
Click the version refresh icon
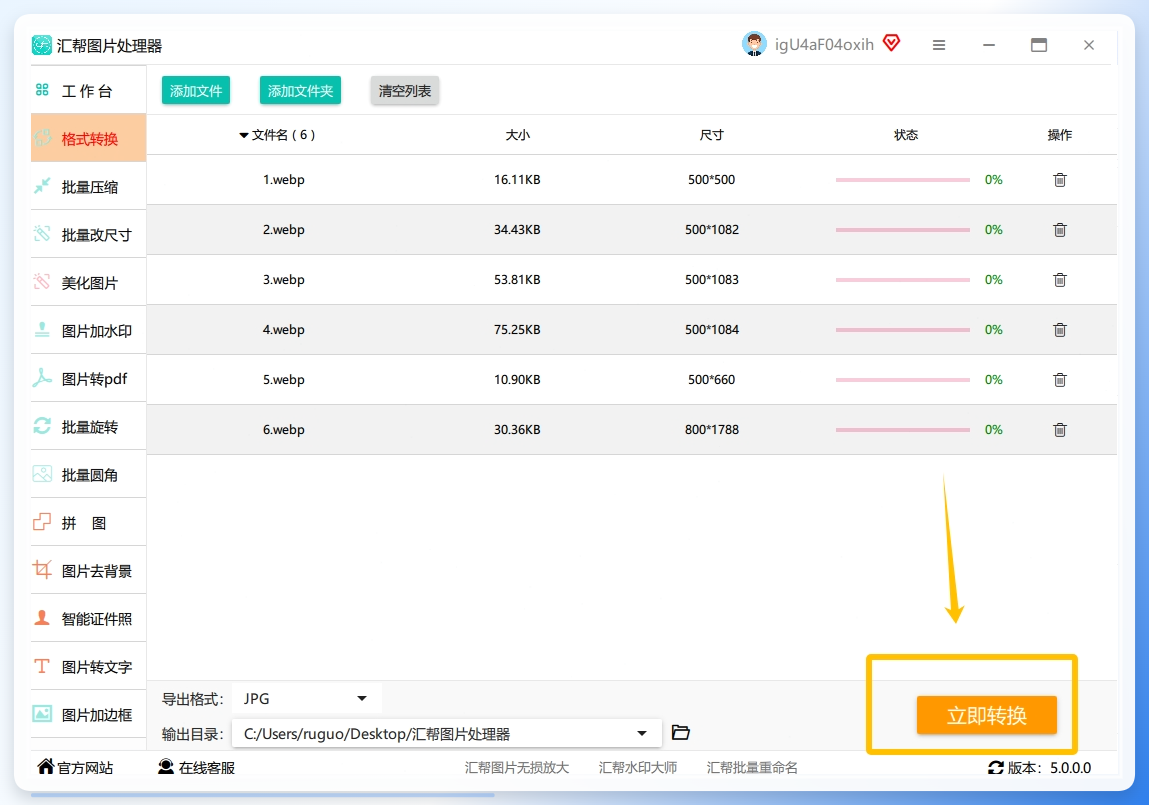tap(995, 767)
